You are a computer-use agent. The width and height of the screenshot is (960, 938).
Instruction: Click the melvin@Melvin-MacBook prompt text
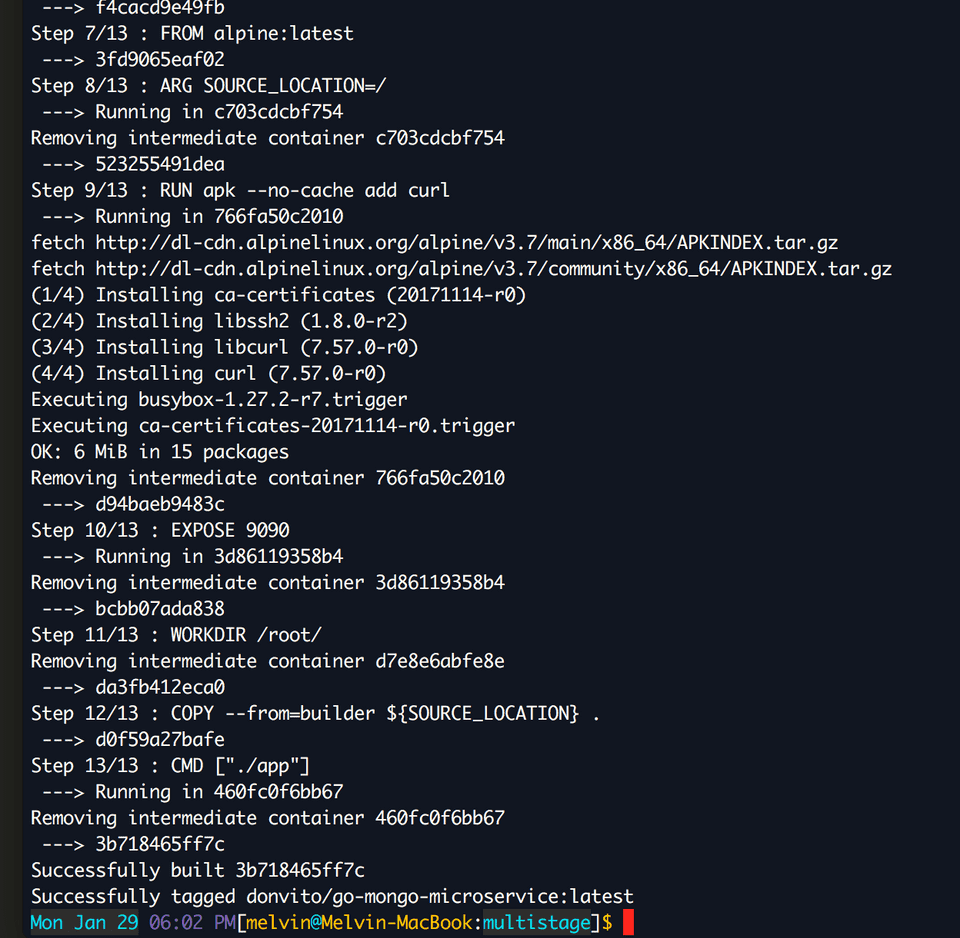pos(359,923)
